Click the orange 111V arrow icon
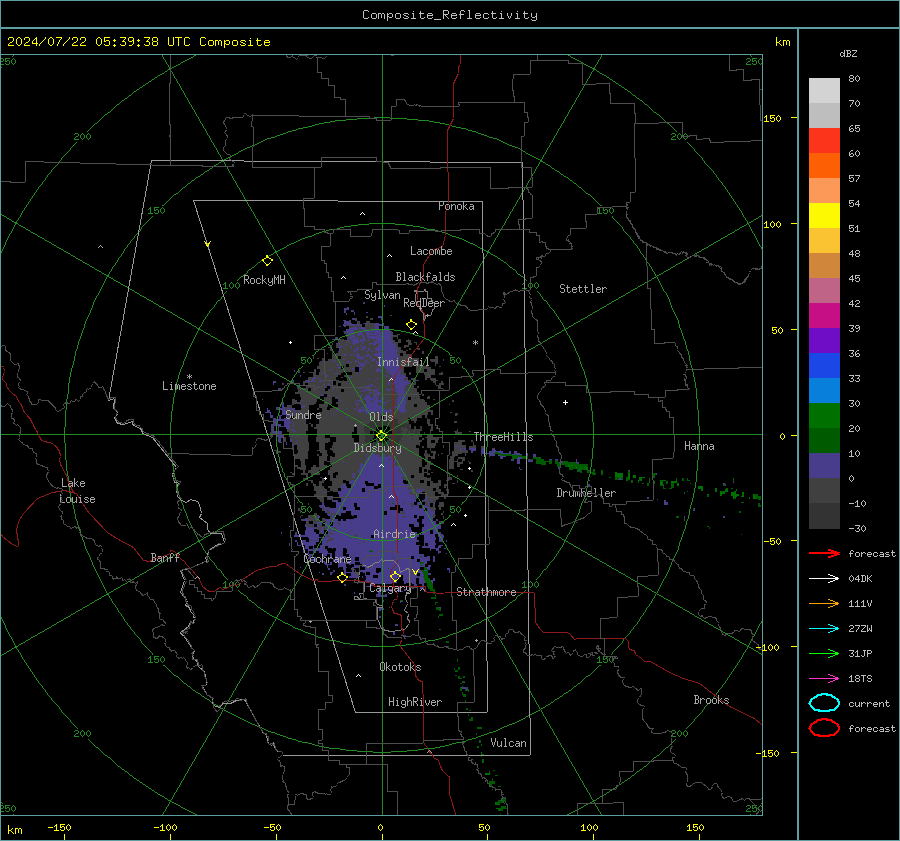This screenshot has height=841, width=900. (824, 603)
